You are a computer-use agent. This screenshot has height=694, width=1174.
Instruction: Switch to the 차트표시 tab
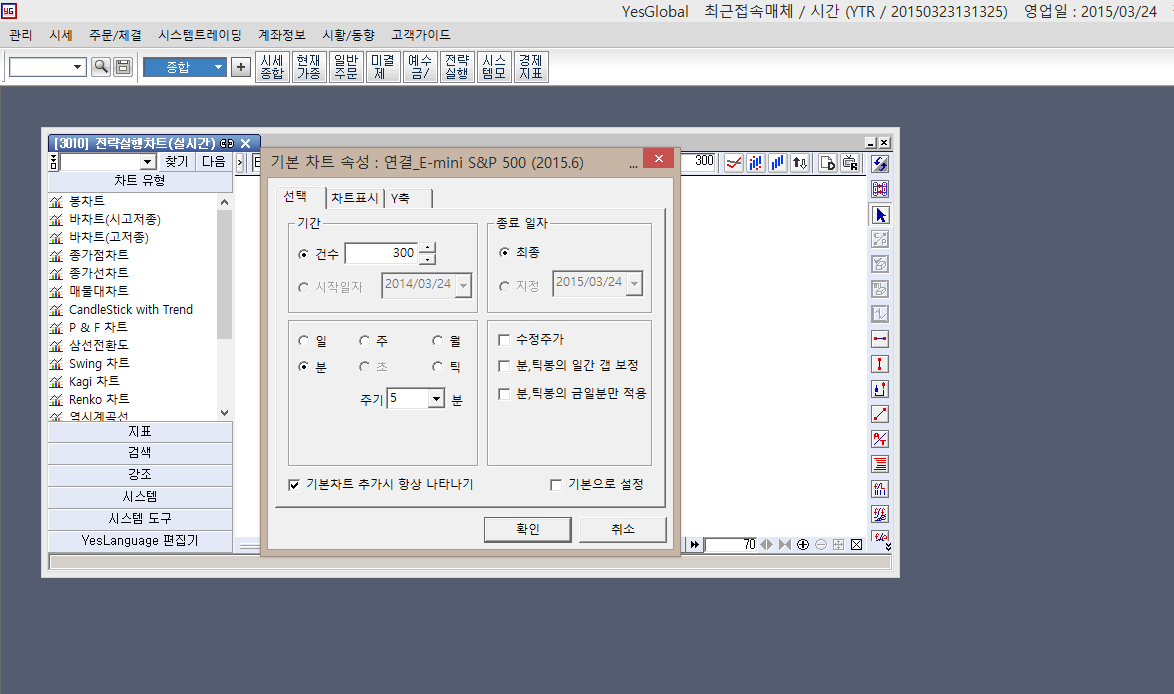point(355,198)
